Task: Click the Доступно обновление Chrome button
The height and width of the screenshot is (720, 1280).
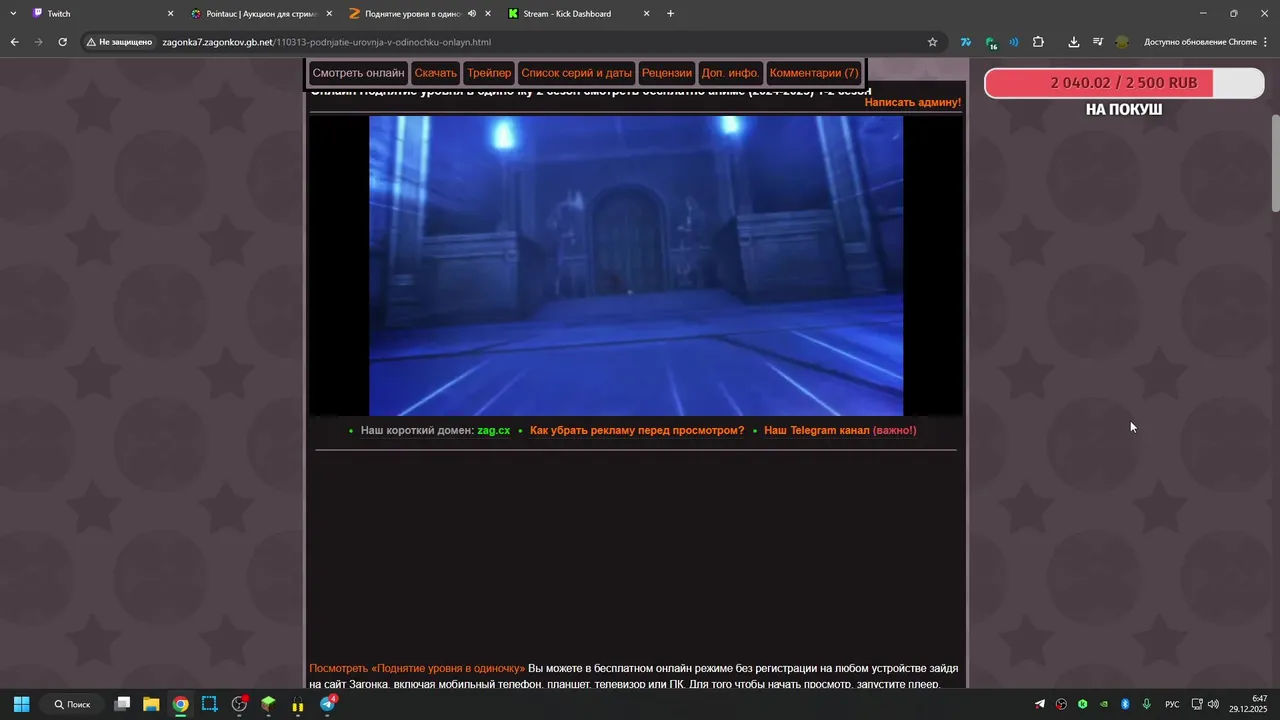Action: 1200,42
